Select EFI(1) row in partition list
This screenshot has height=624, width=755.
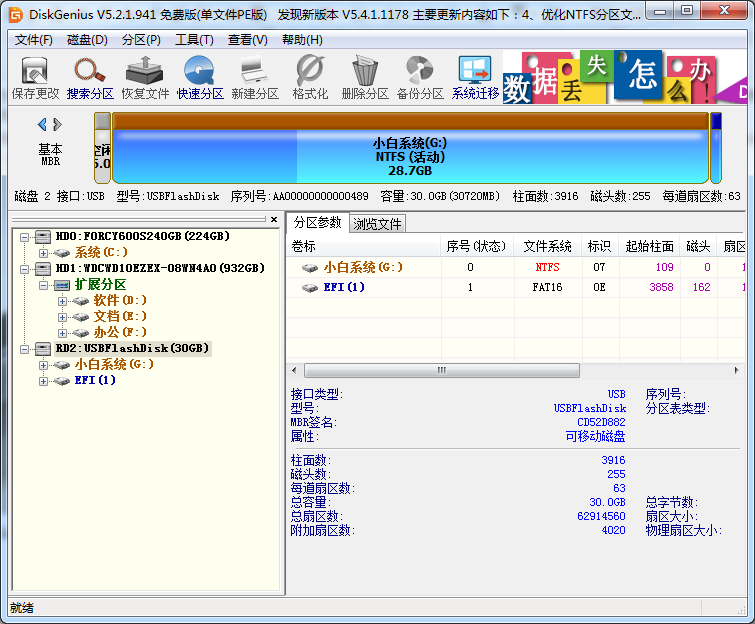pos(343,288)
